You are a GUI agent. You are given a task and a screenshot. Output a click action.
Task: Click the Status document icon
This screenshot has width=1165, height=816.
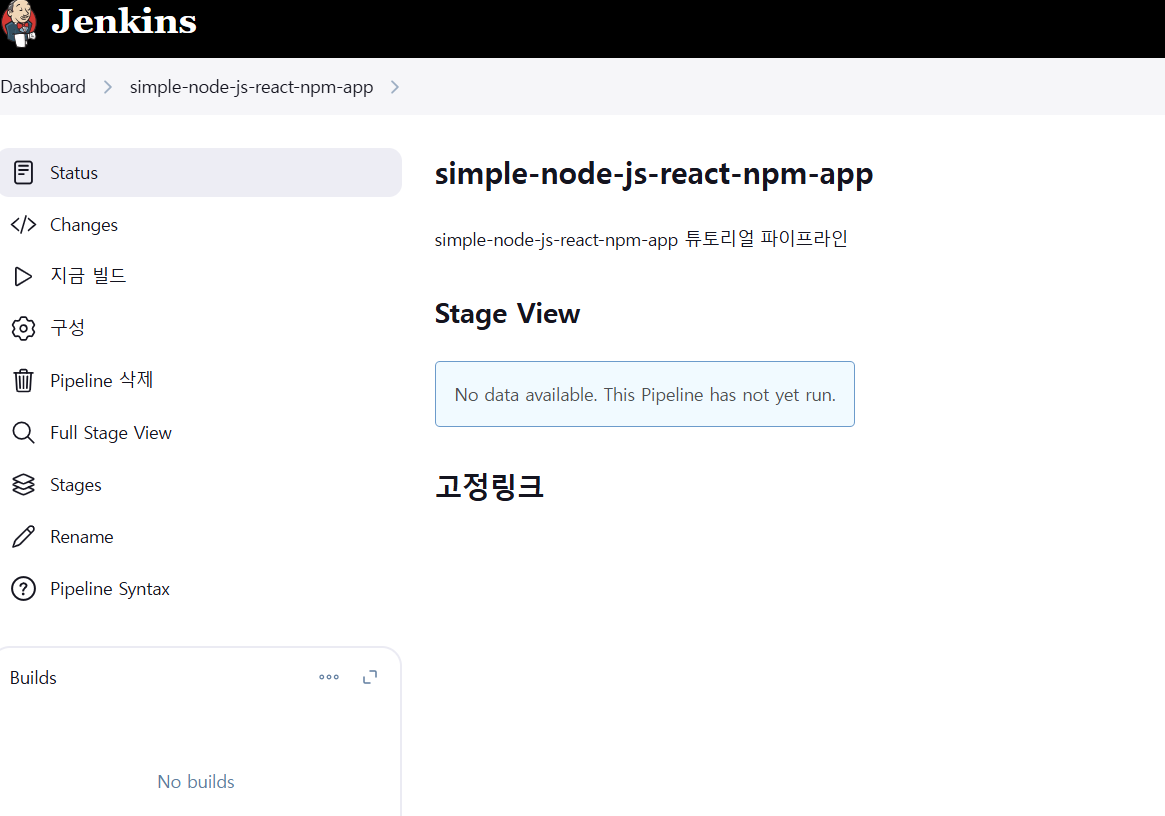[x=24, y=172]
